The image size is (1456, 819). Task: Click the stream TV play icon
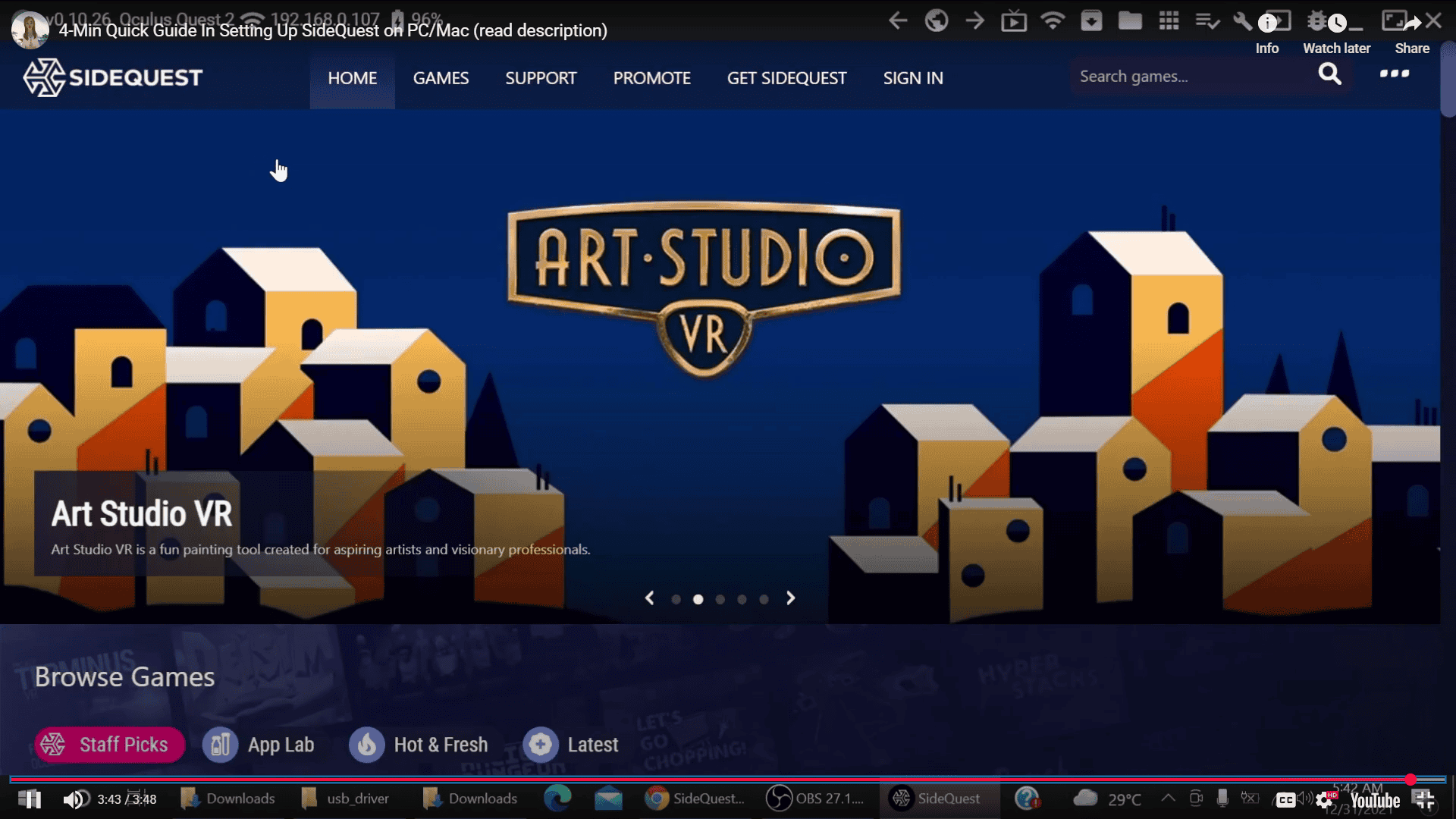point(1014,20)
